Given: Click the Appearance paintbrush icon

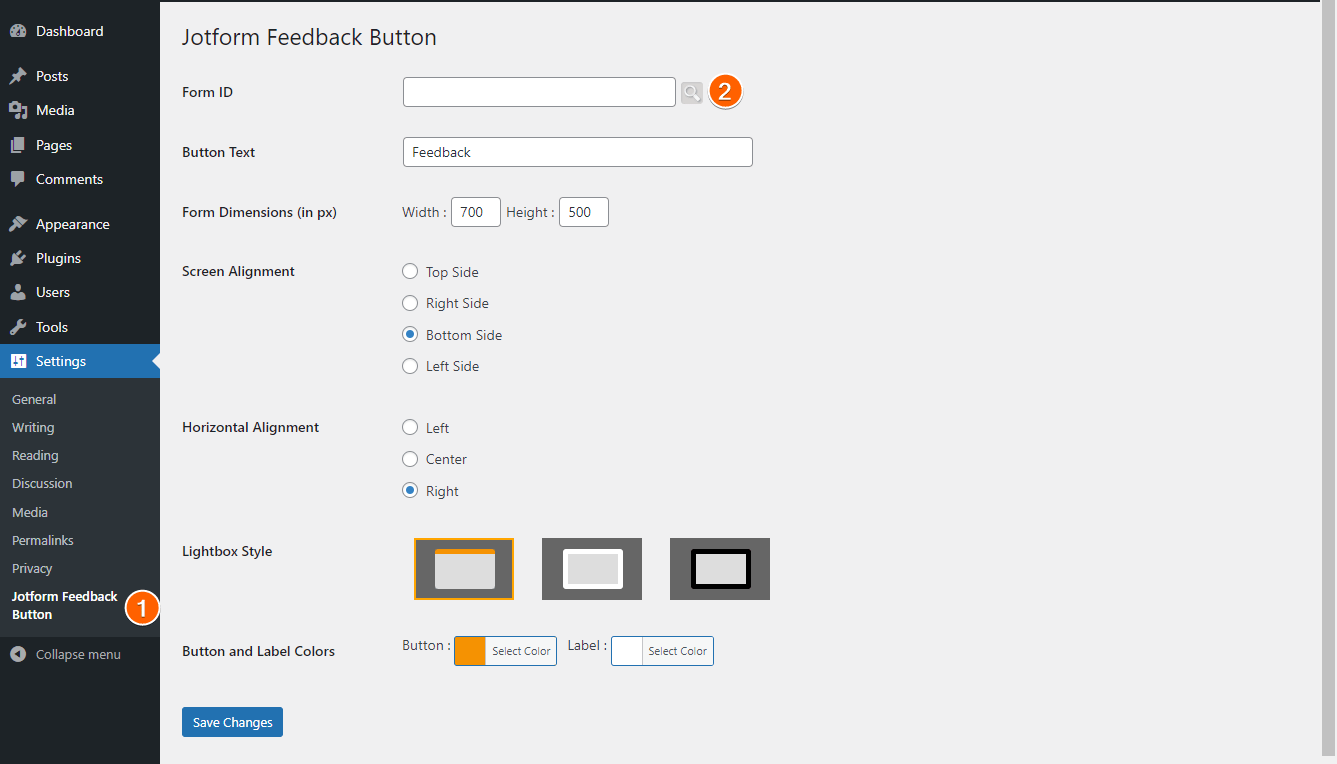Looking at the screenshot, I should coord(18,224).
